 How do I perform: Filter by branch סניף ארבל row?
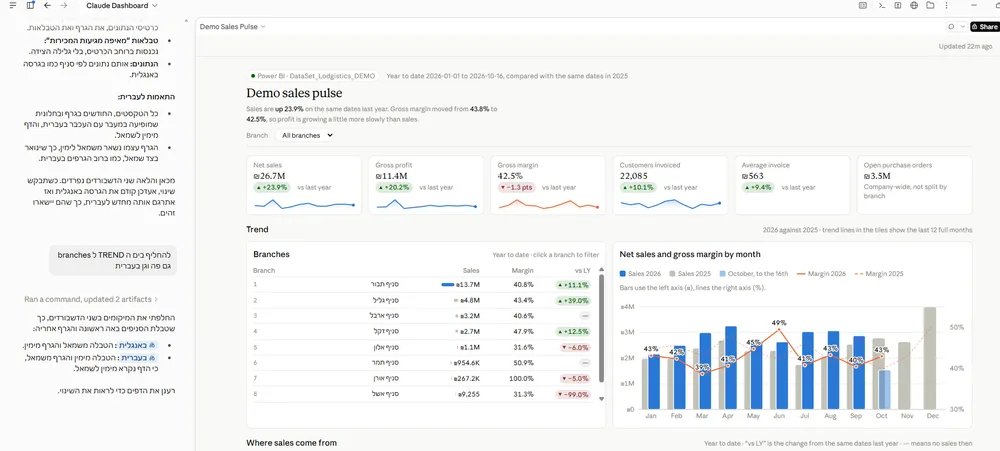(422, 316)
